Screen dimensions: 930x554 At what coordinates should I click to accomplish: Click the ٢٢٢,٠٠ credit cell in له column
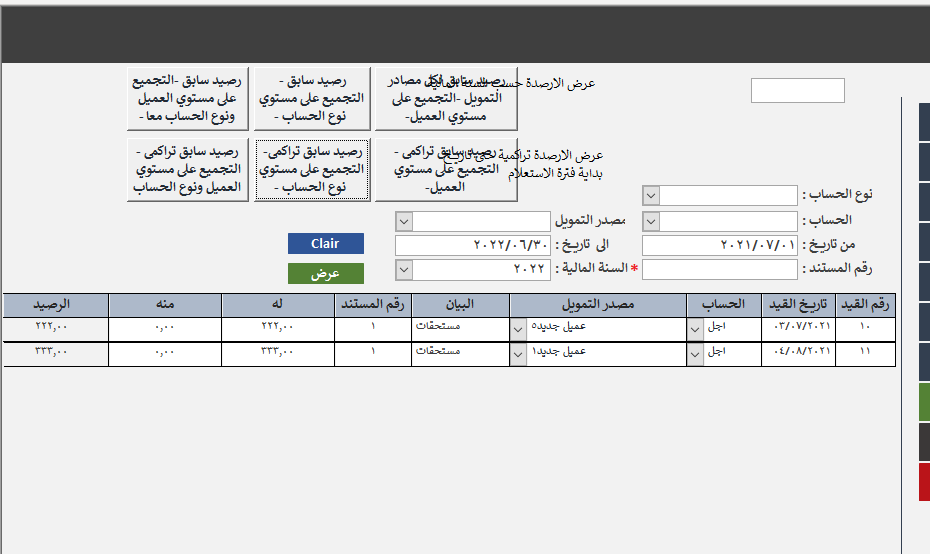click(278, 329)
